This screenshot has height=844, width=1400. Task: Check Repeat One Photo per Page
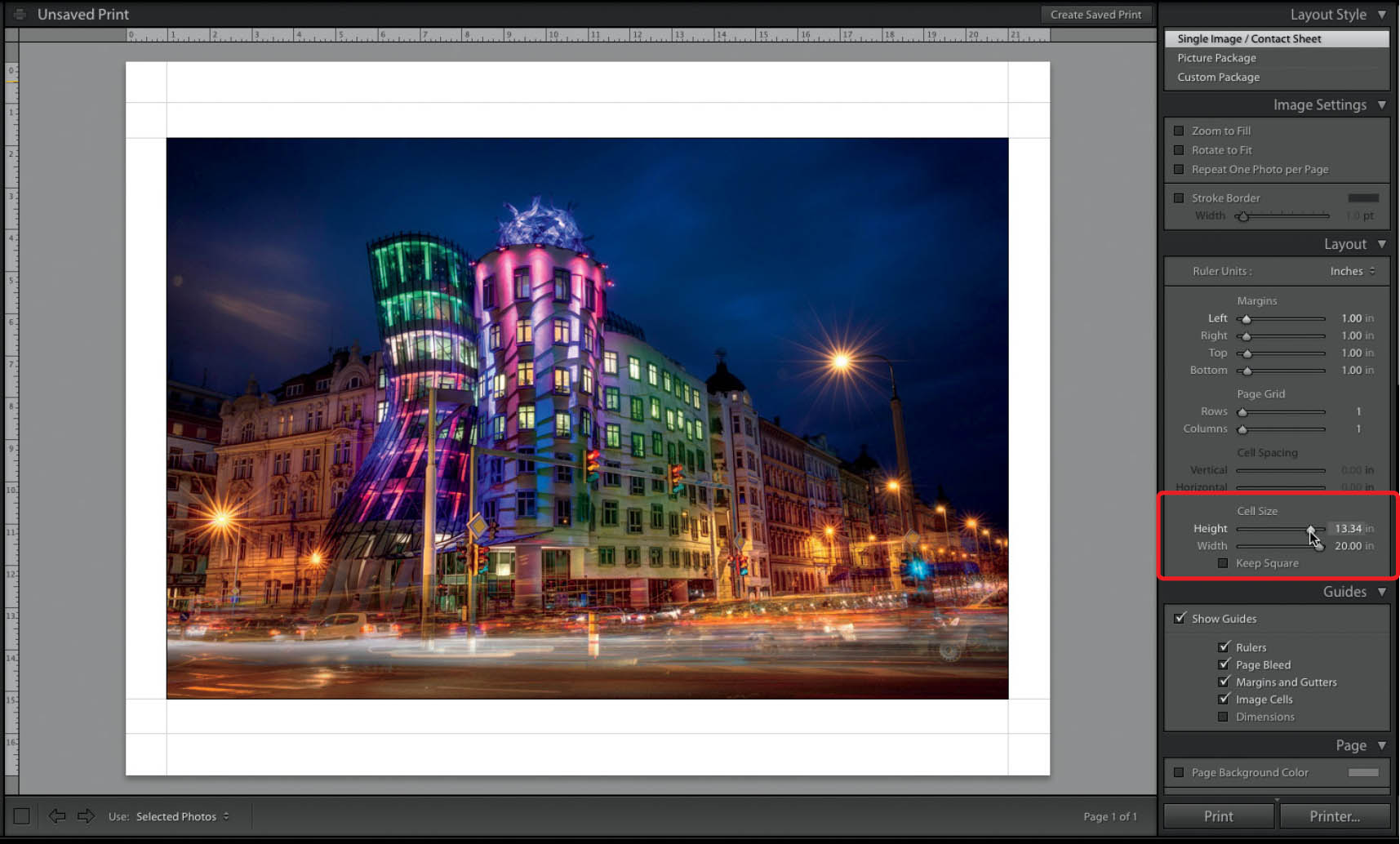pyautogui.click(x=1179, y=170)
